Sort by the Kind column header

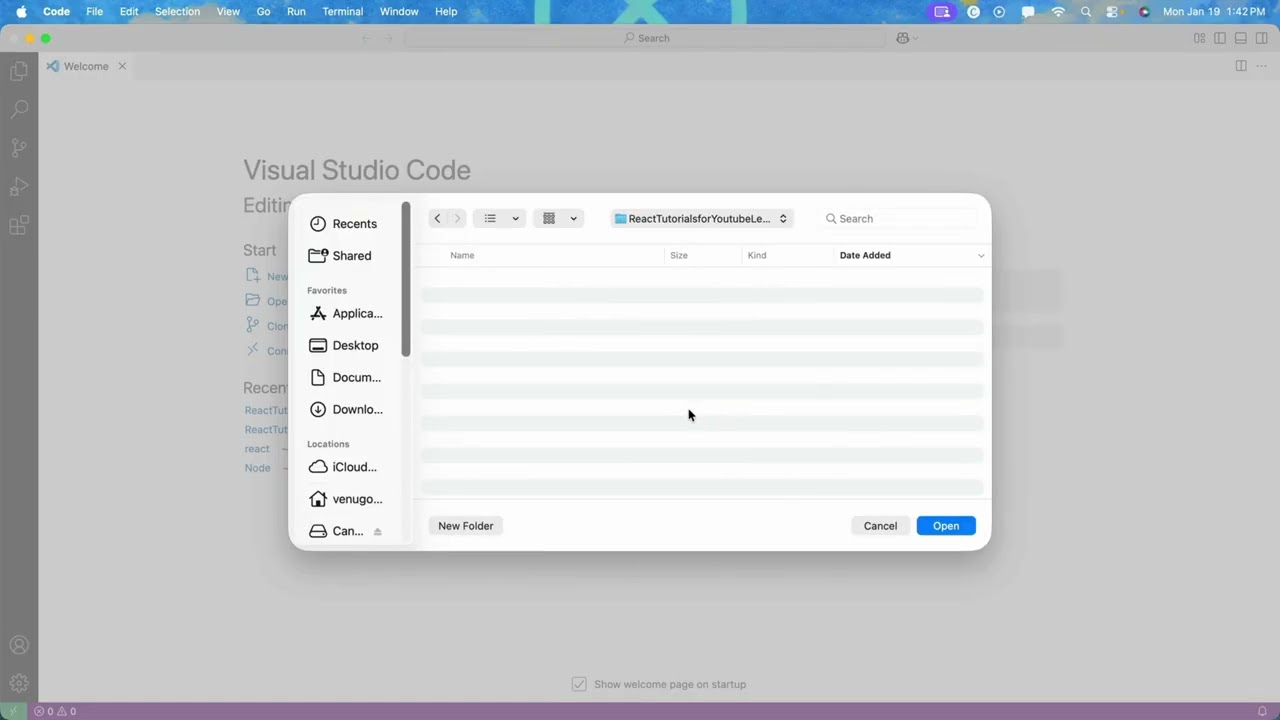point(757,255)
